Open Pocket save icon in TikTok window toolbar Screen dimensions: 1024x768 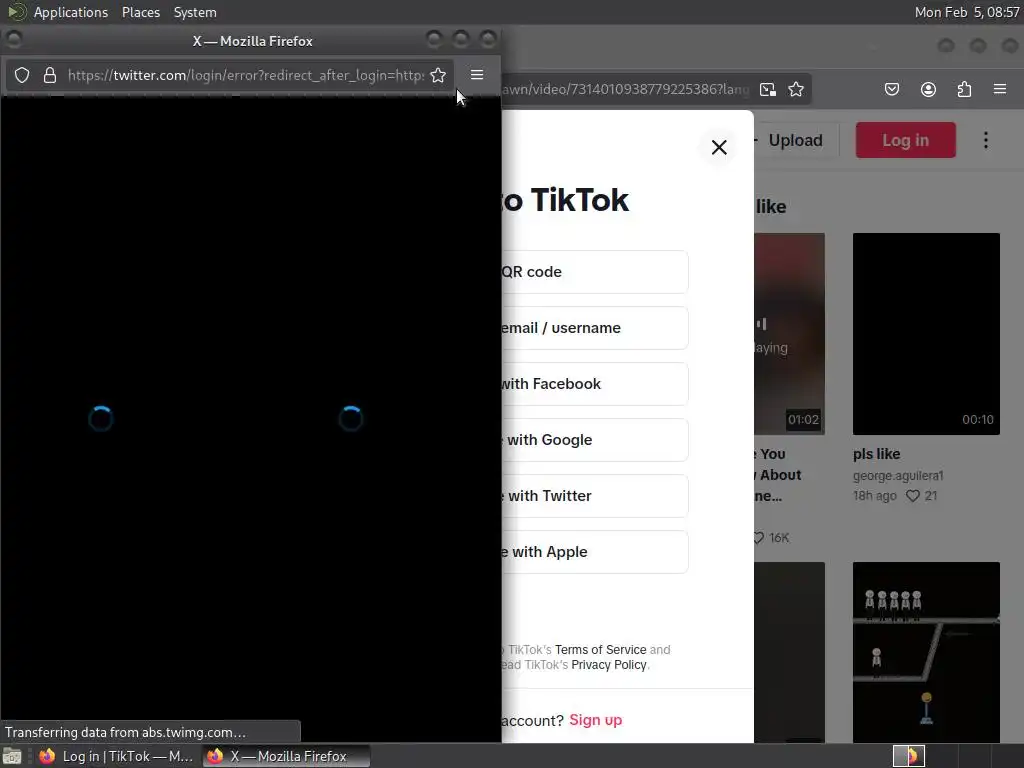pyautogui.click(x=892, y=89)
